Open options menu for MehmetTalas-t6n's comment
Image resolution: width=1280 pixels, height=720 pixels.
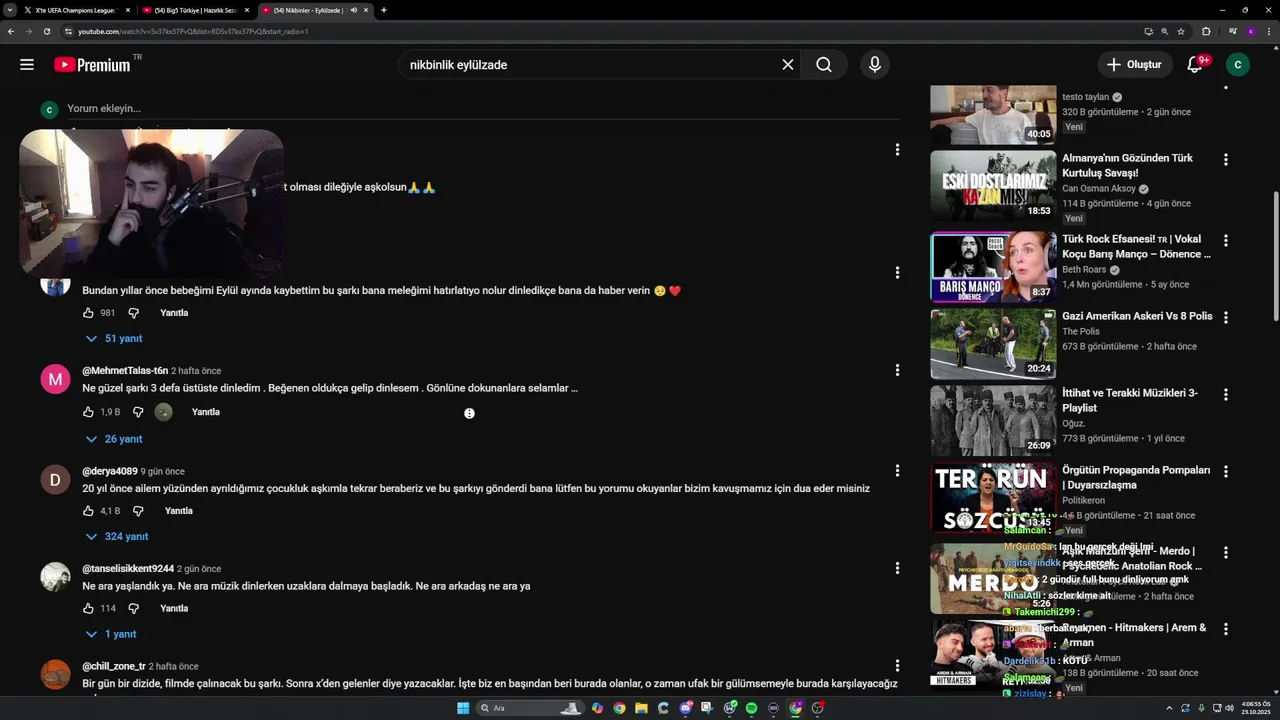897,370
